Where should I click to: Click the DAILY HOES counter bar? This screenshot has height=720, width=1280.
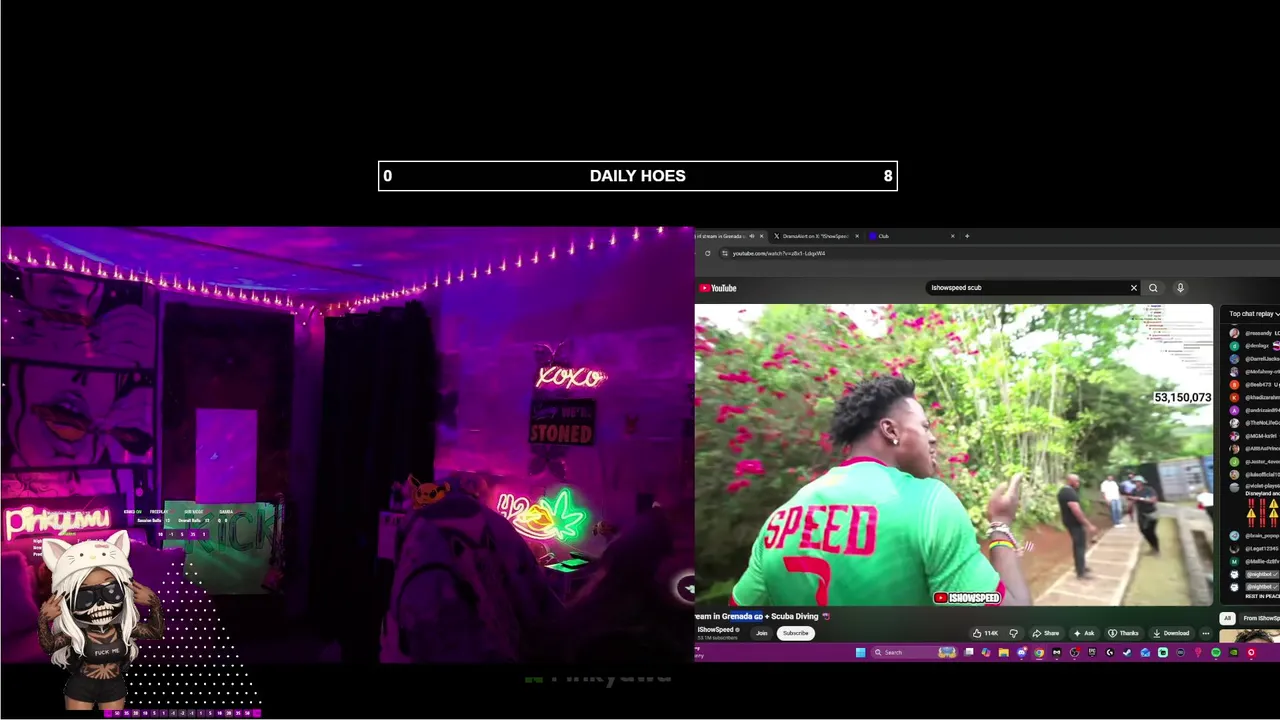(x=638, y=176)
